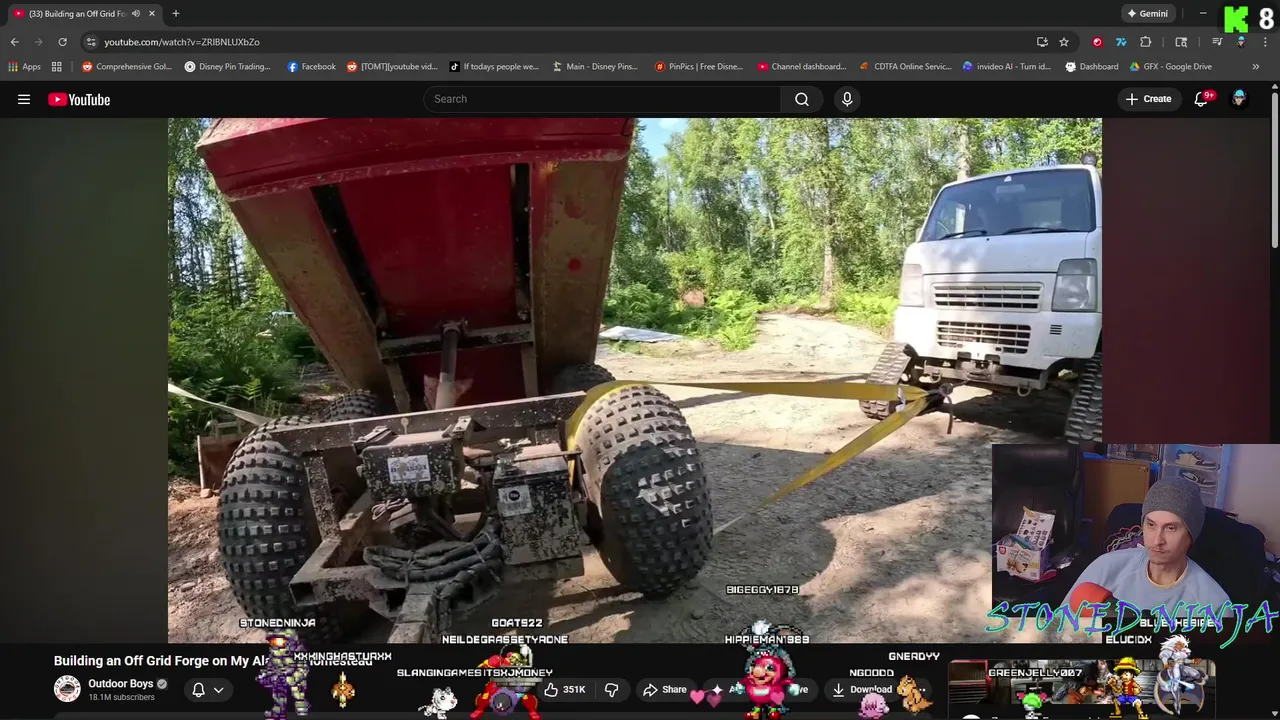Open the Outdoor Boys channel avatar

67,689
